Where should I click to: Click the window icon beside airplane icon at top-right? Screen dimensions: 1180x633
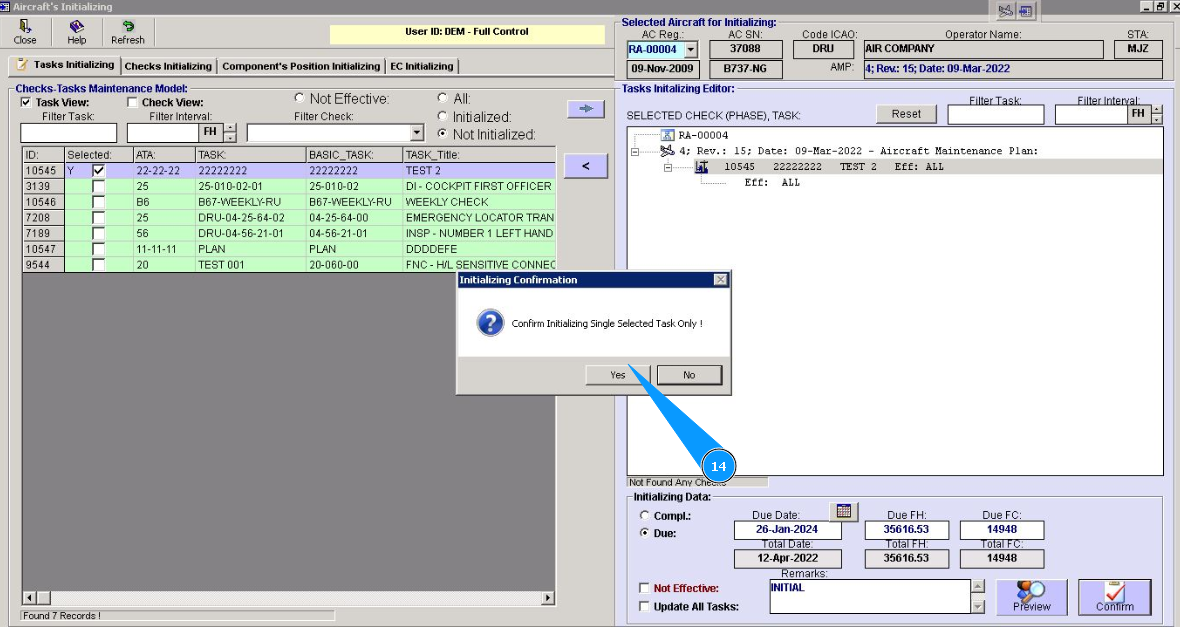[1026, 11]
